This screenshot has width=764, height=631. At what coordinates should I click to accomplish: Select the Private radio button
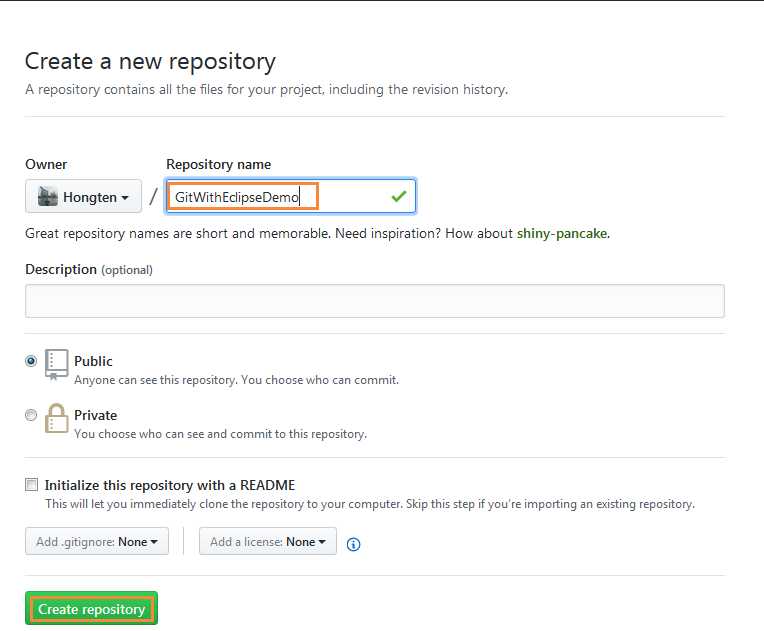[x=31, y=415]
